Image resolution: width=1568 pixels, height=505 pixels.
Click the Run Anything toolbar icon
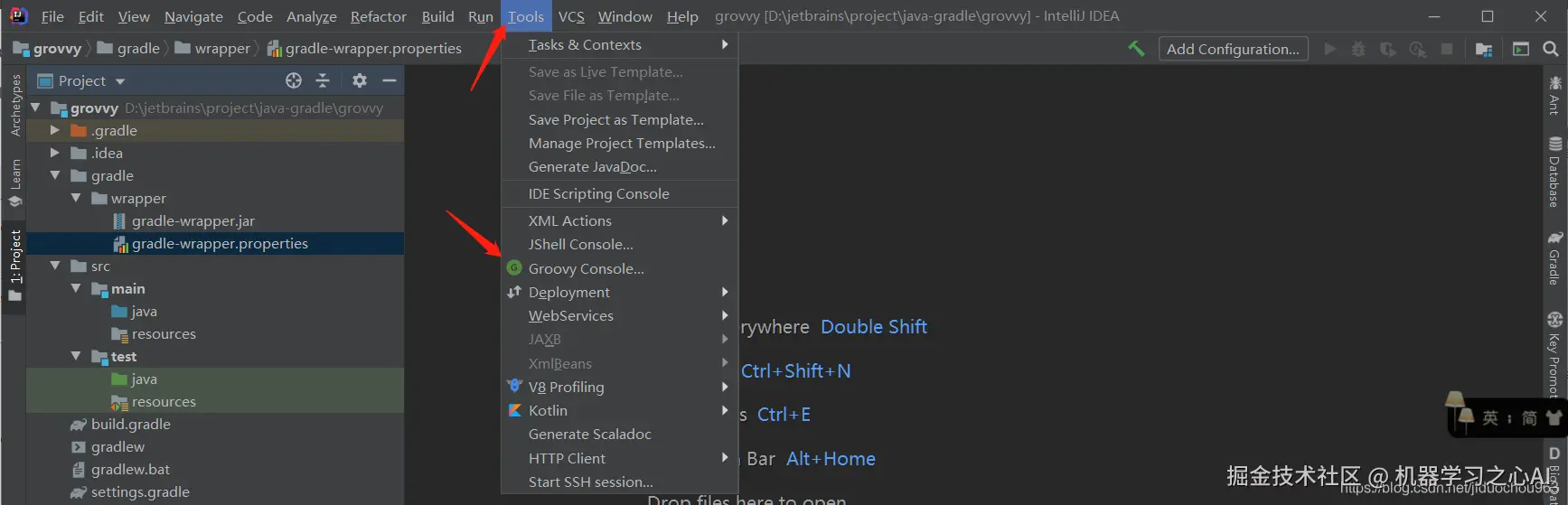[1521, 49]
